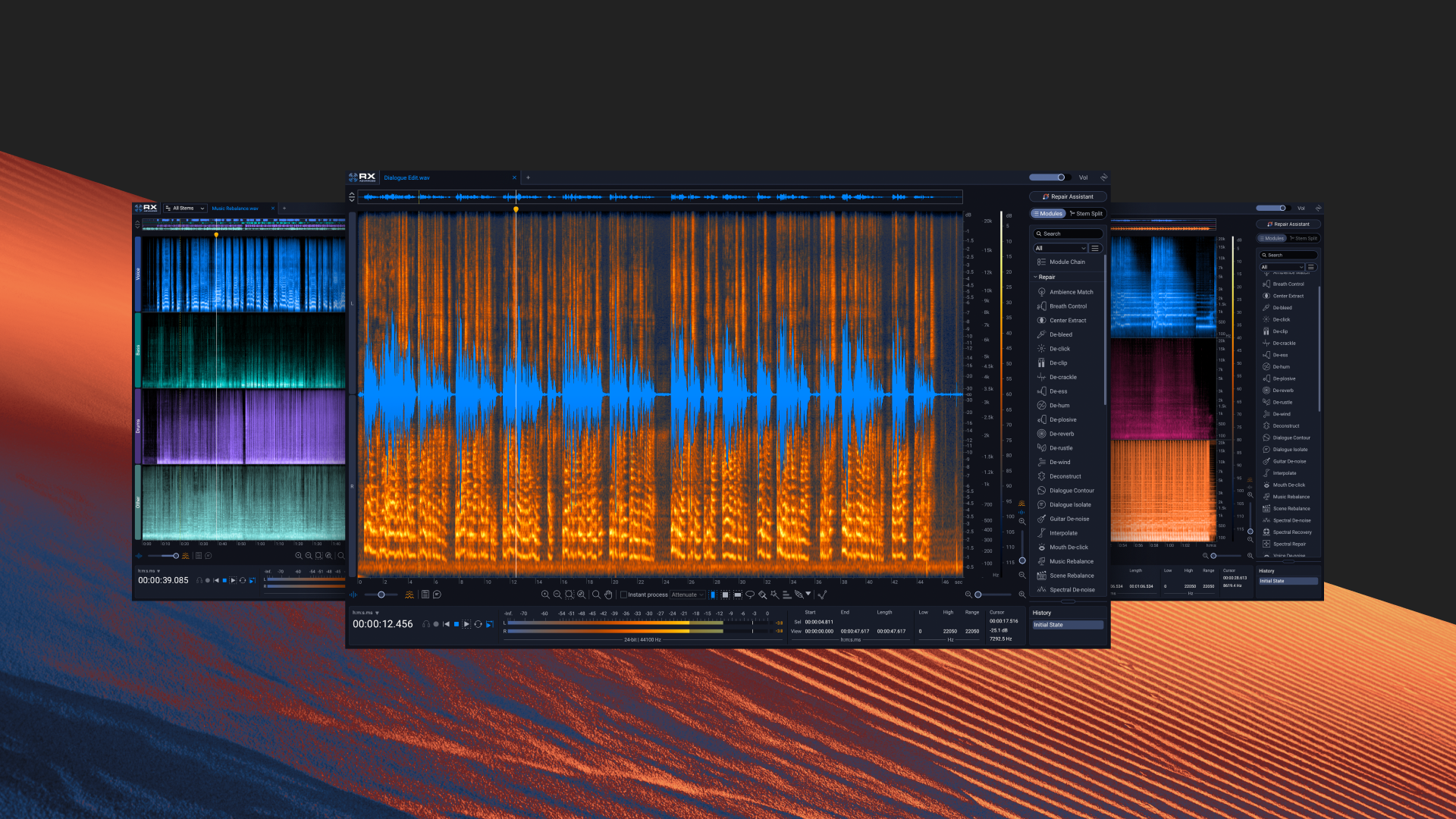This screenshot has height=819, width=1456.
Task: Activate the Brush selection tool
Action: [x=761, y=595]
